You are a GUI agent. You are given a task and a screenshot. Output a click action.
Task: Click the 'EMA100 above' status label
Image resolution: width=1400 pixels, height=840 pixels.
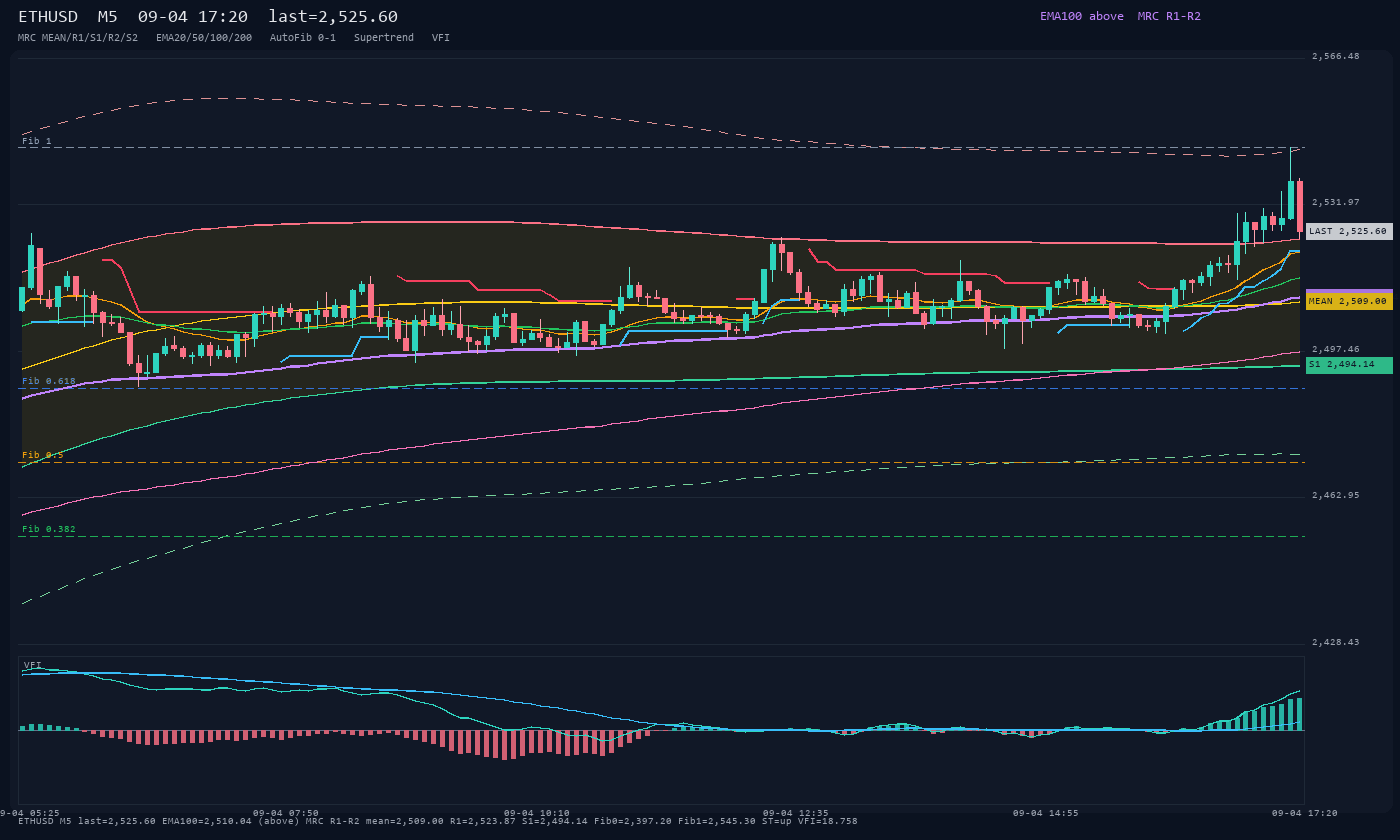[1082, 16]
